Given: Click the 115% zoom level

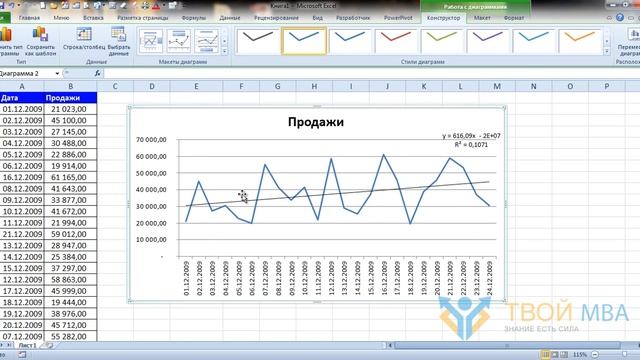Looking at the screenshot, I should (x=580, y=355).
